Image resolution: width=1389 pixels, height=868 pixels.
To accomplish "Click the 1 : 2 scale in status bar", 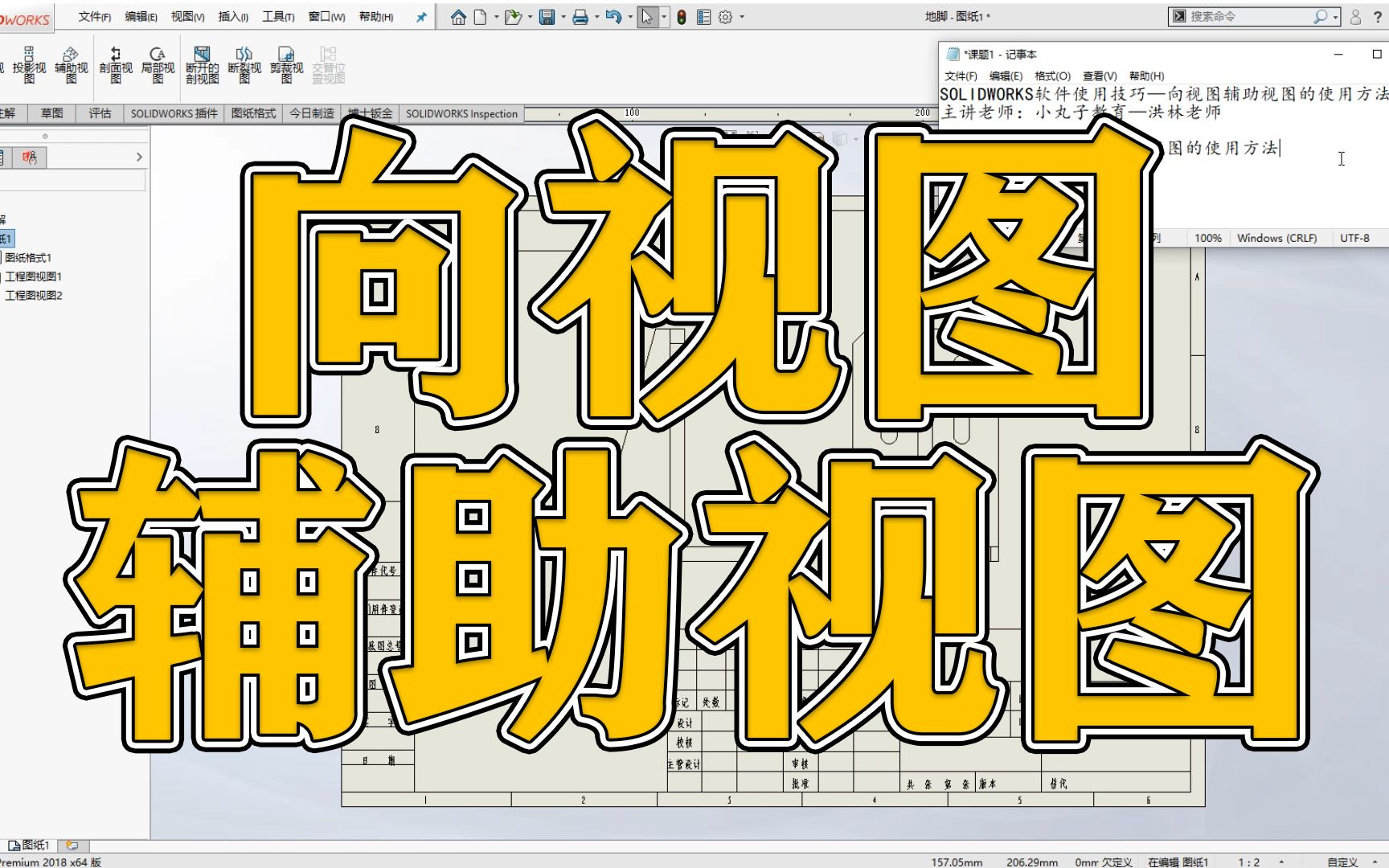I will (x=1249, y=862).
